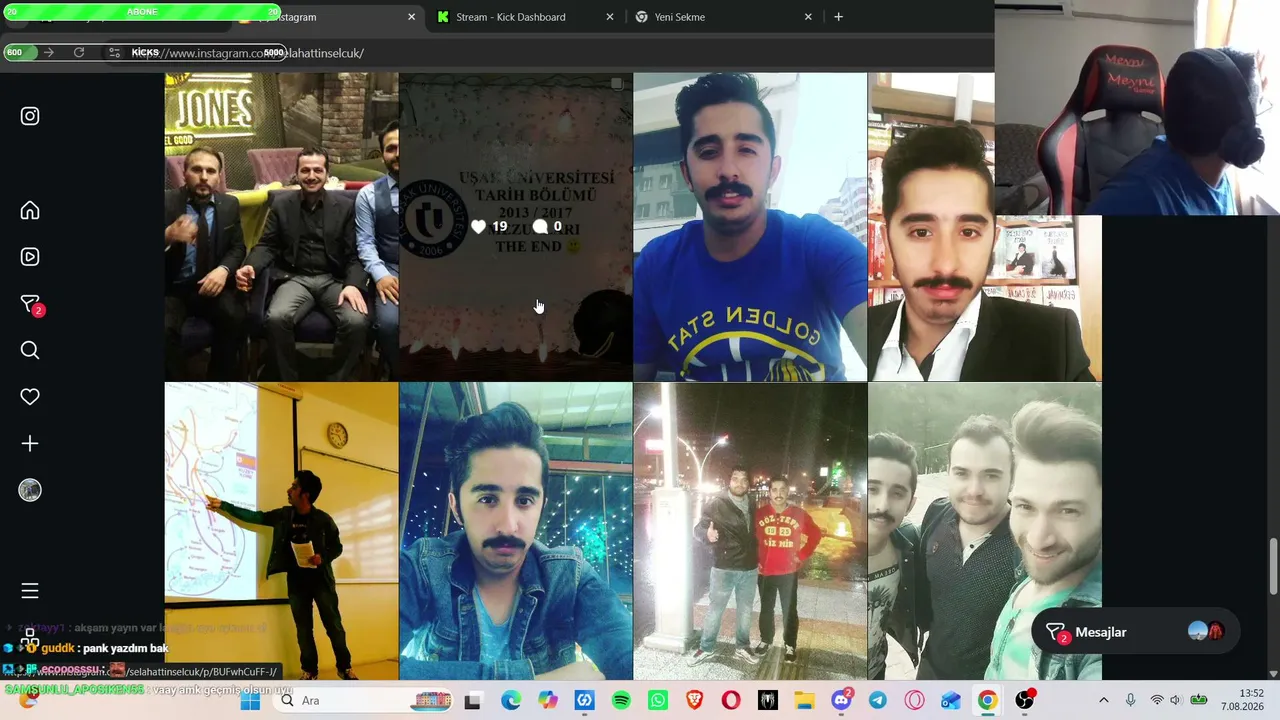Open Outlook from the taskbar
Screen dimensions: 1280x720
click(x=951, y=701)
